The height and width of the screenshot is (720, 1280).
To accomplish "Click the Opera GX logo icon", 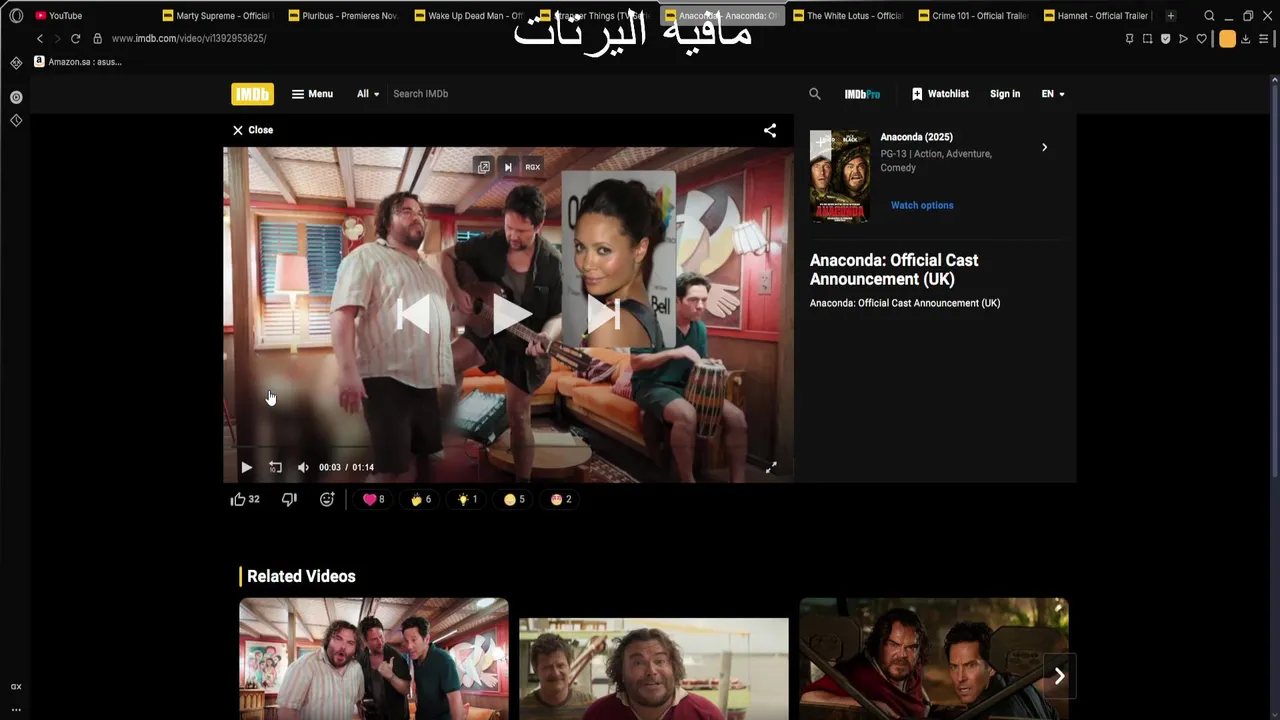I will coord(16,15).
